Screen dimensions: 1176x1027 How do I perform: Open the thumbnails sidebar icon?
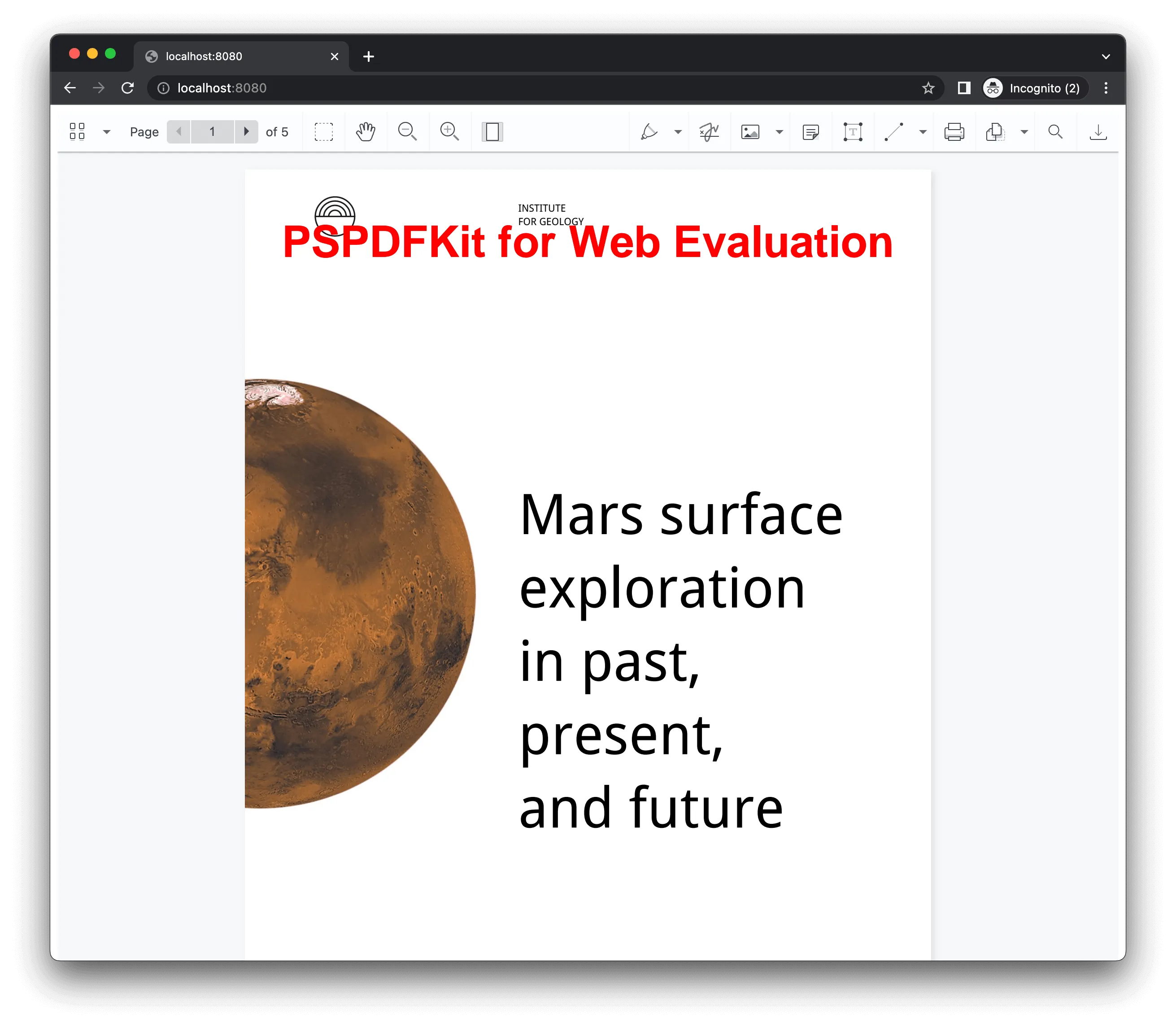click(x=77, y=132)
